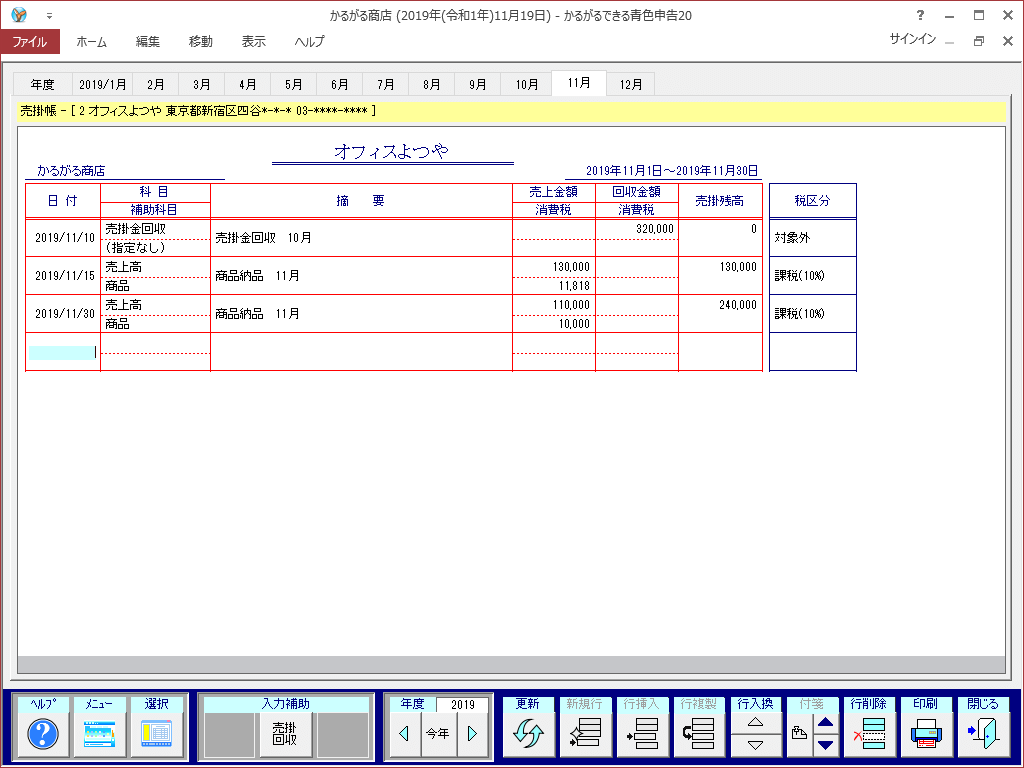Open the 選択 icon button

click(x=157, y=733)
